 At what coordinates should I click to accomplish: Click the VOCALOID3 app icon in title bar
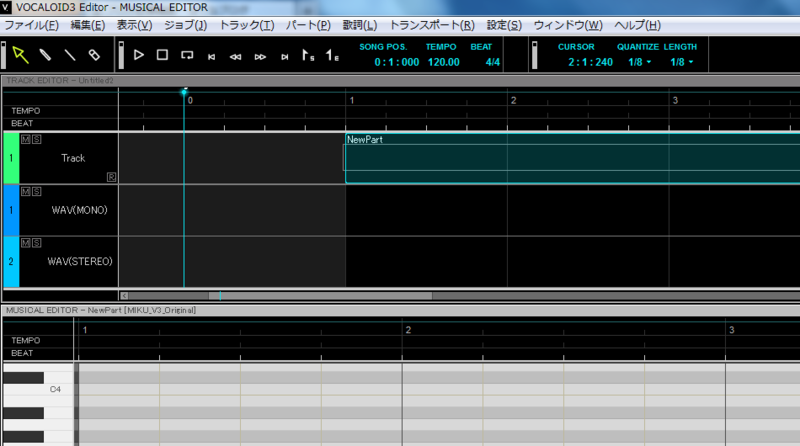coord(6,7)
